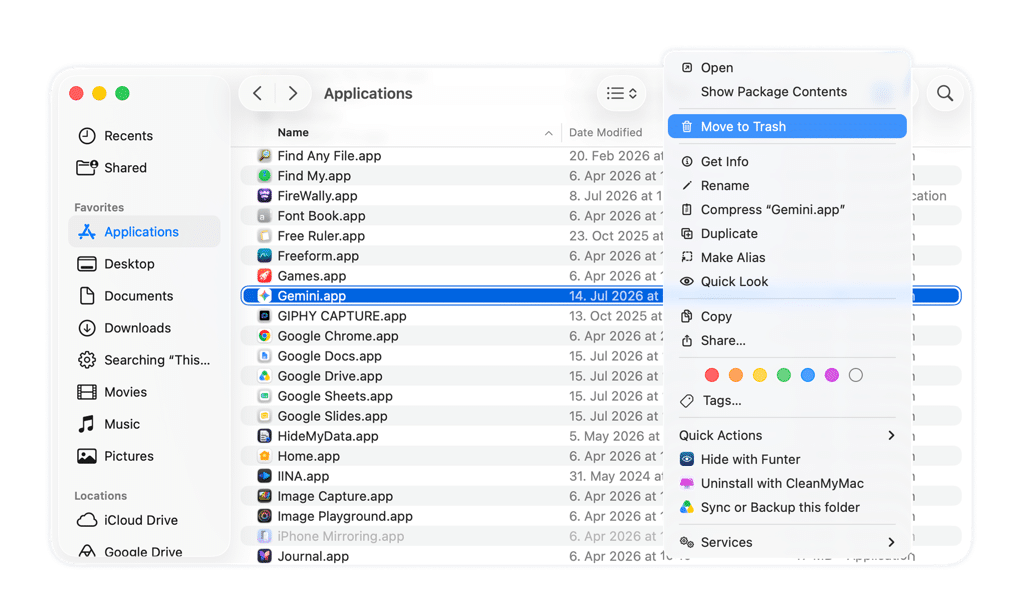
Task: Click the Journal.app icon
Action: [264, 556]
